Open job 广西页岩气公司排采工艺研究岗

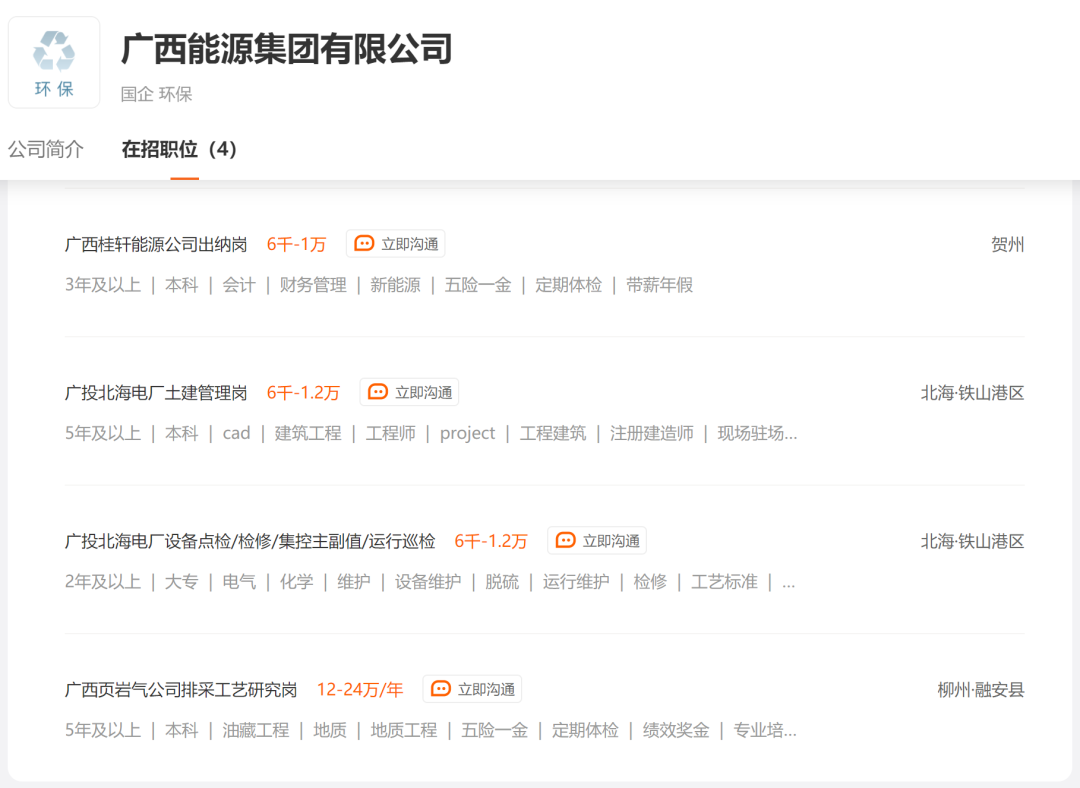(x=181, y=690)
